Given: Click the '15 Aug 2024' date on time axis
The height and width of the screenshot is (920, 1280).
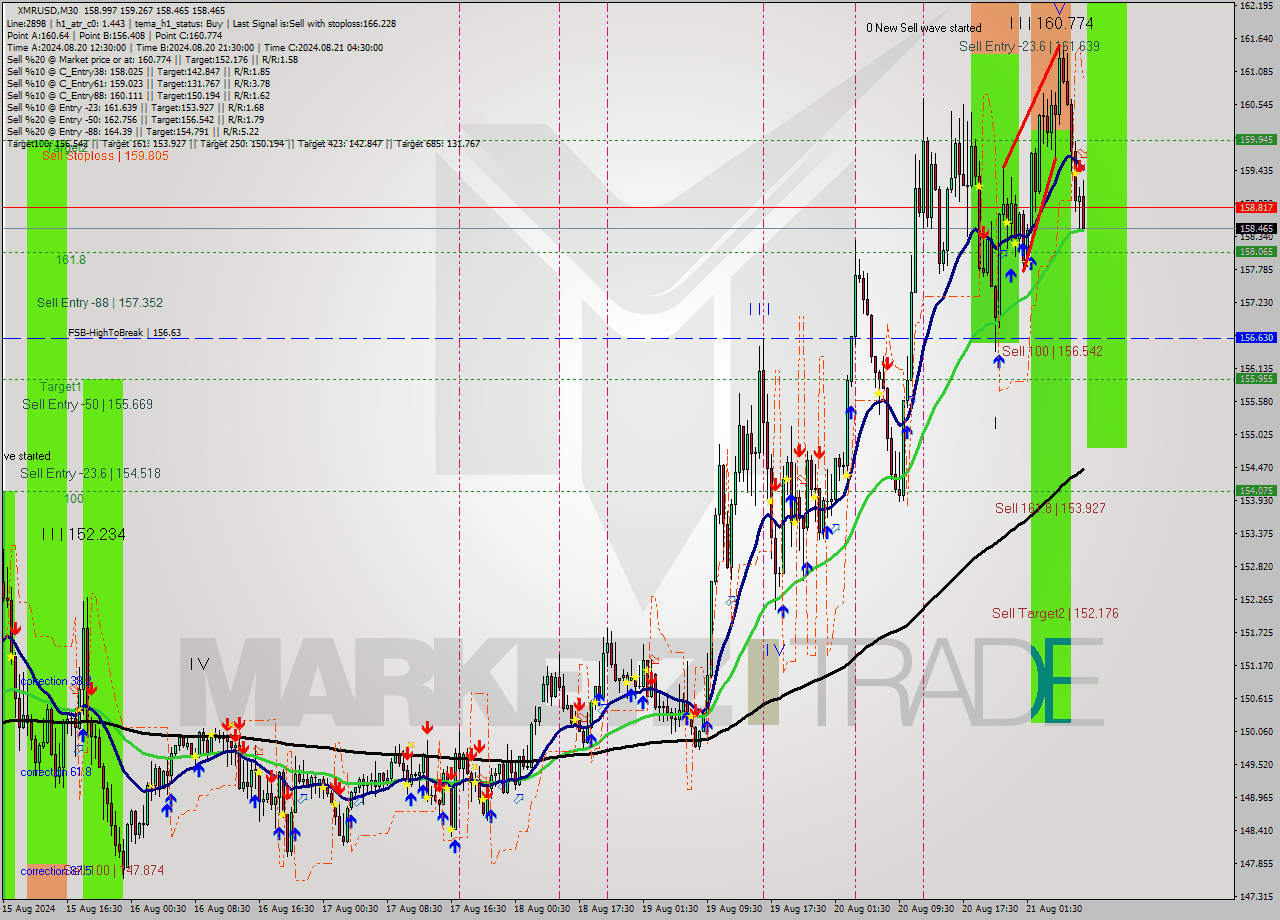Looking at the screenshot, I should pyautogui.click(x=28, y=909).
